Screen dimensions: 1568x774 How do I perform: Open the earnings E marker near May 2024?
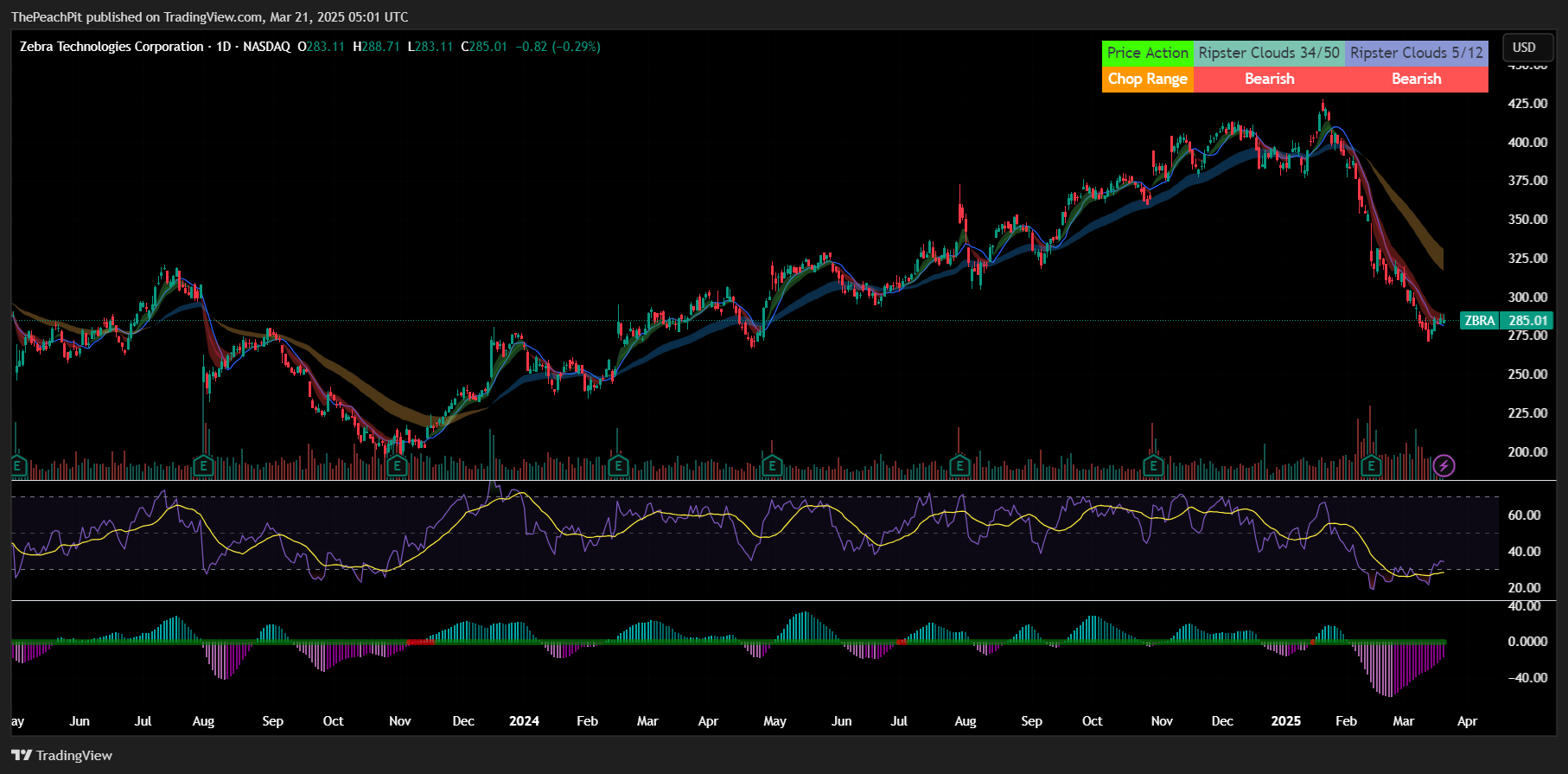pyautogui.click(x=772, y=466)
